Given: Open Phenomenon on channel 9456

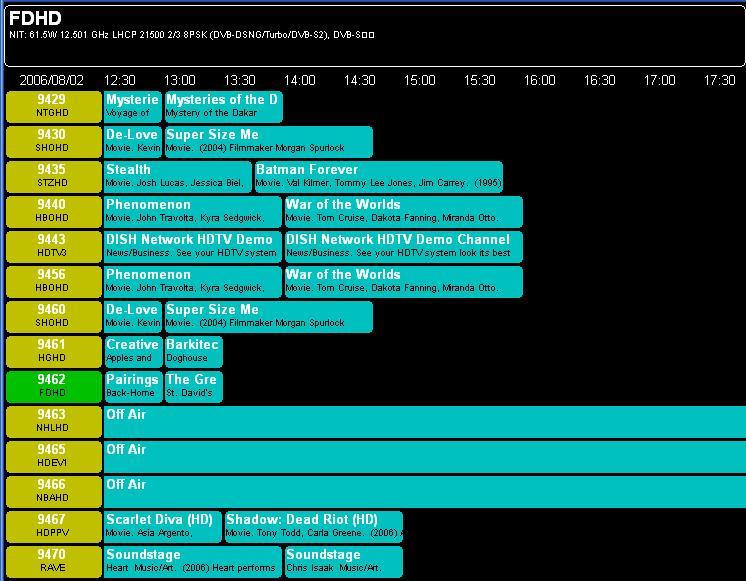Looking at the screenshot, I should tap(192, 282).
